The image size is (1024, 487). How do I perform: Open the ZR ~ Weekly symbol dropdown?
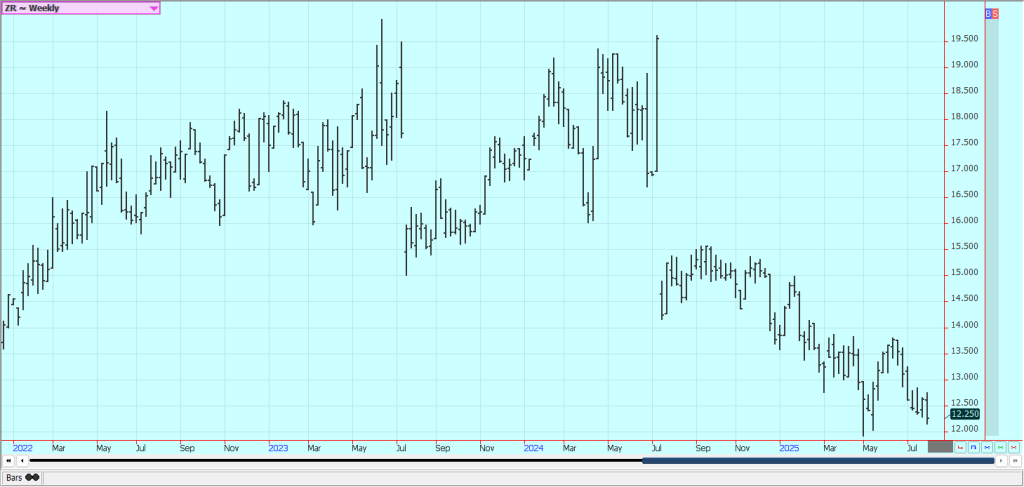[80, 8]
